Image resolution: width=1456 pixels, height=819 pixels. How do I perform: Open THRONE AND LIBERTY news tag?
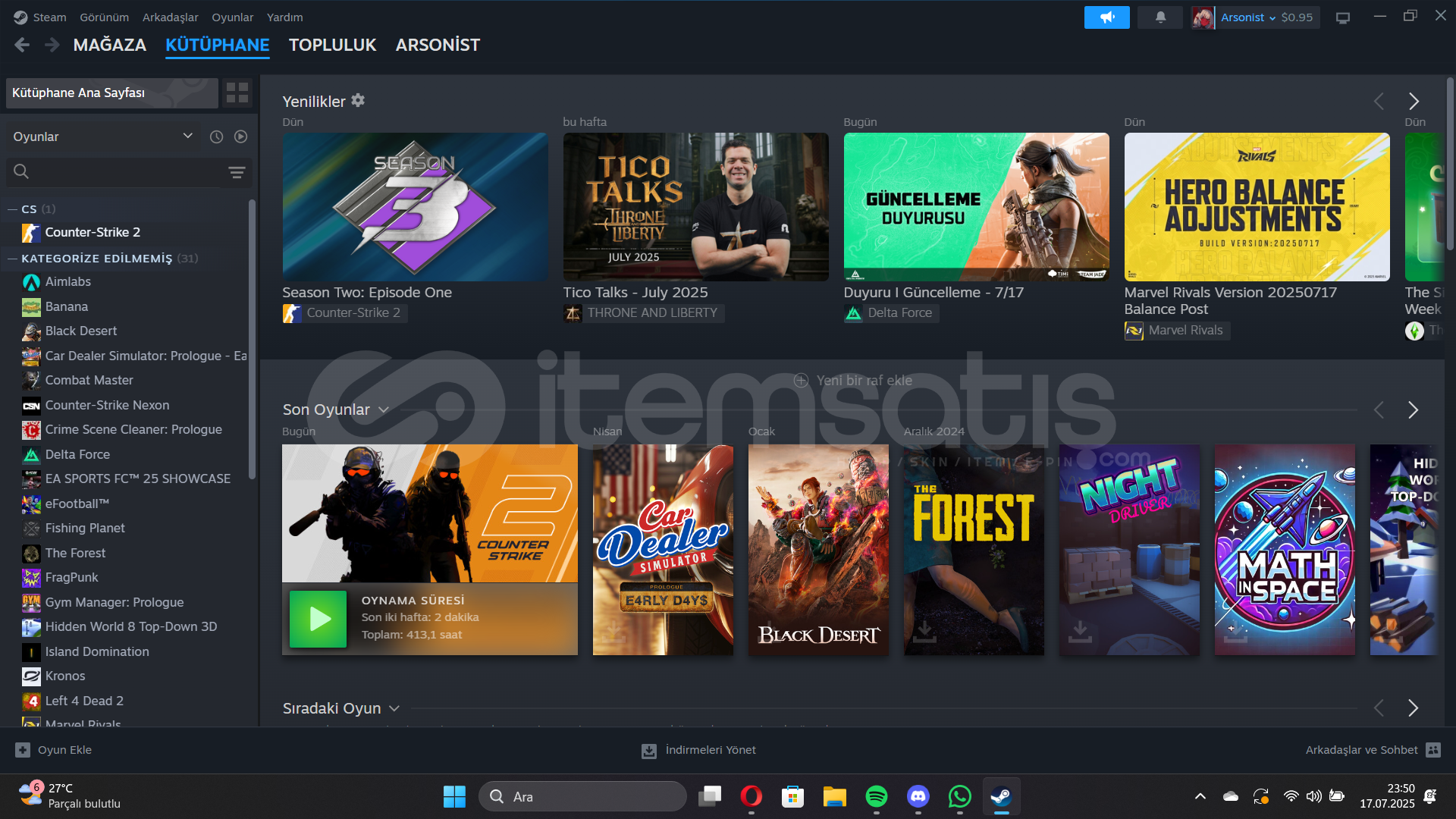[x=643, y=312]
